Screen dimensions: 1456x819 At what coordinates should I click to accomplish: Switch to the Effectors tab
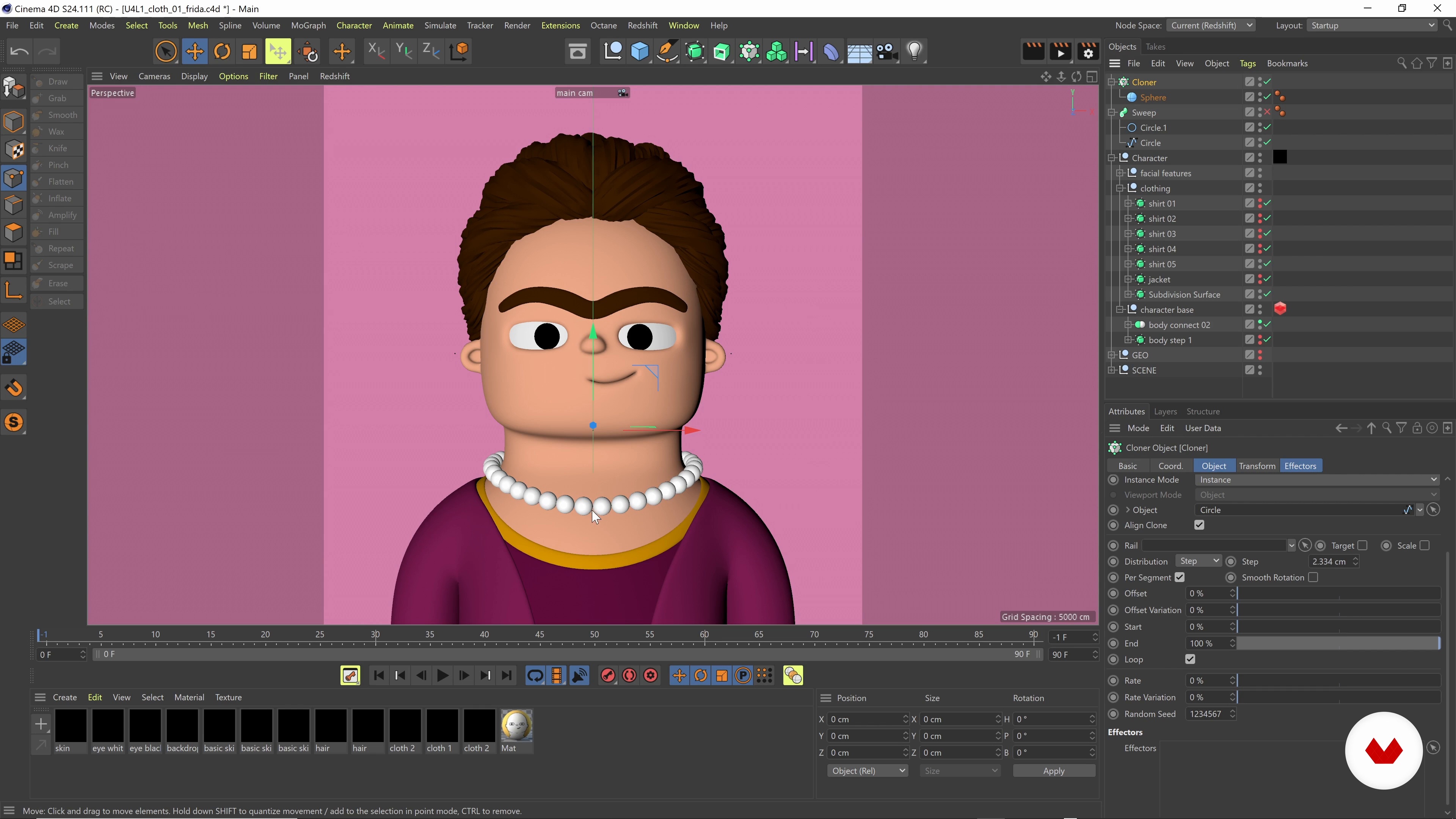[x=1300, y=466]
